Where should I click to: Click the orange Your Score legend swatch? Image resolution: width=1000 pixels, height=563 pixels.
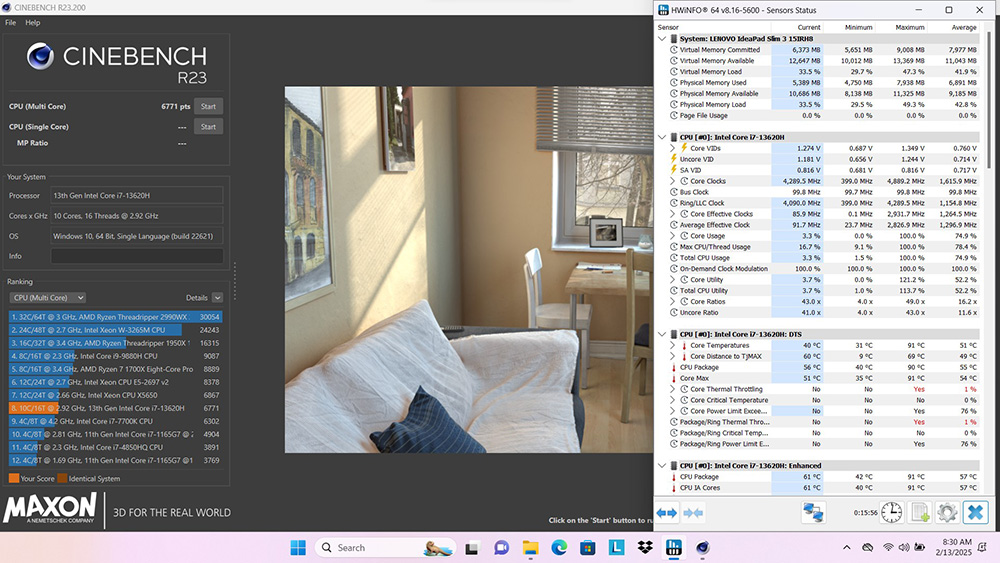[14, 478]
